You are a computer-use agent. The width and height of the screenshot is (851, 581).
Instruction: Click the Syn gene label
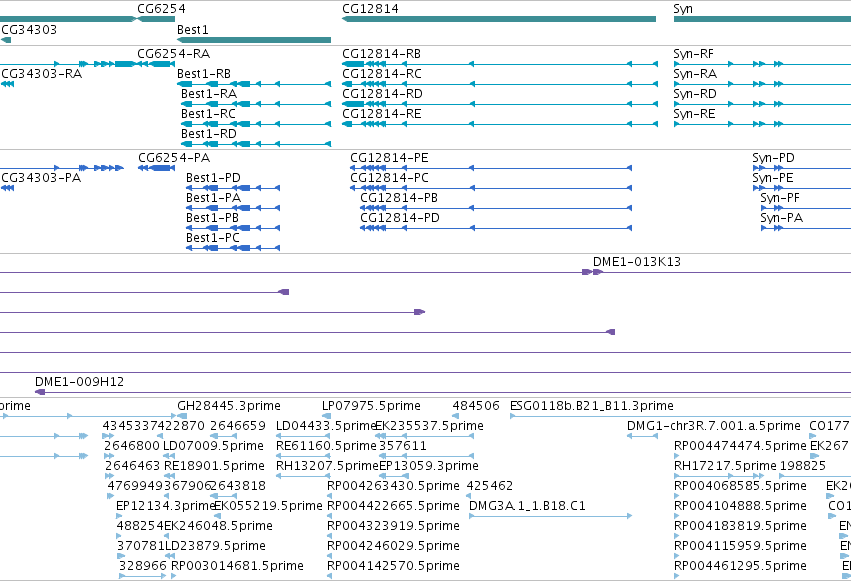point(683,9)
